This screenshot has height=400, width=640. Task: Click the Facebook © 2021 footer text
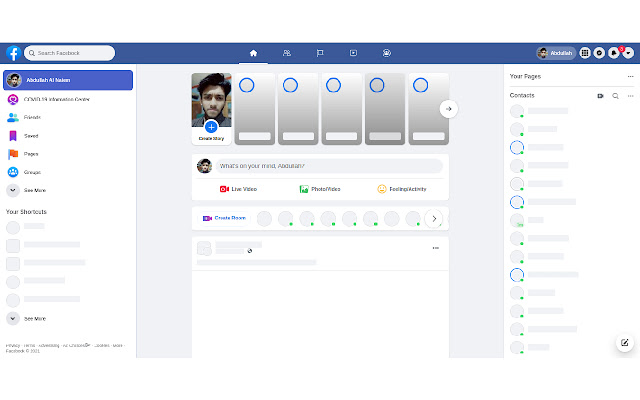tap(23, 351)
